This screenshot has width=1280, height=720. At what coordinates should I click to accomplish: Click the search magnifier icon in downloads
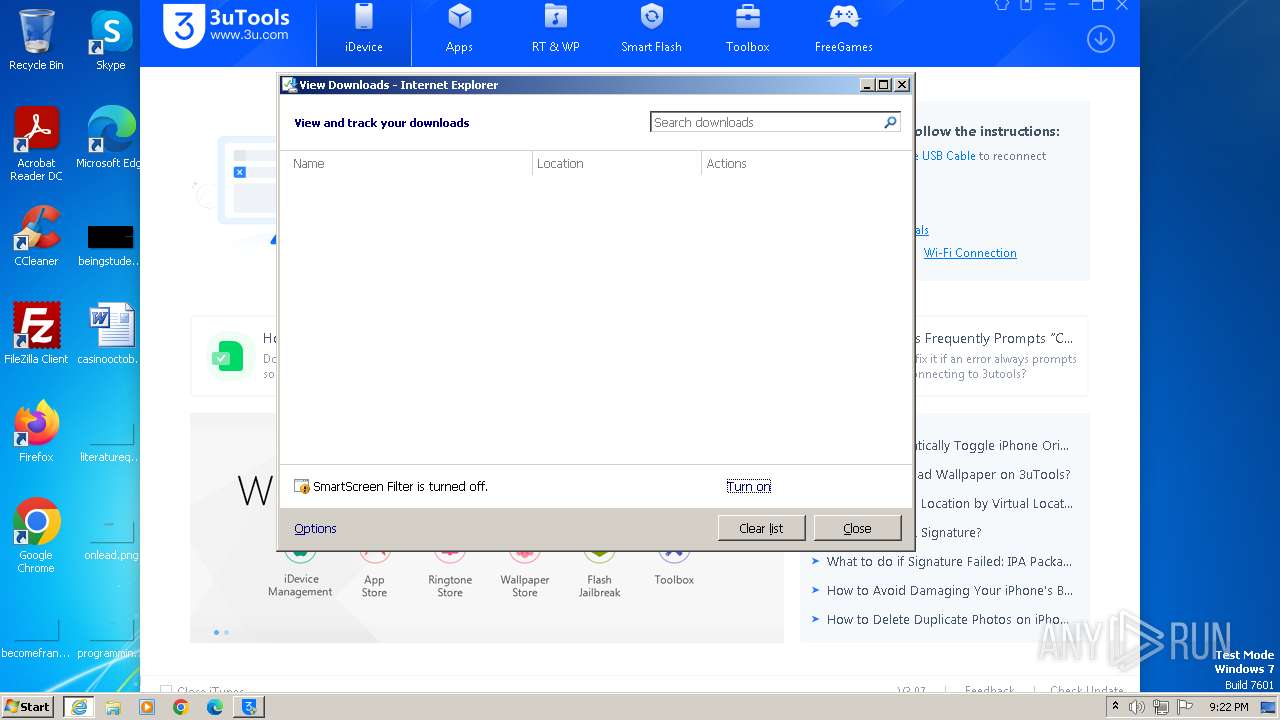point(890,122)
